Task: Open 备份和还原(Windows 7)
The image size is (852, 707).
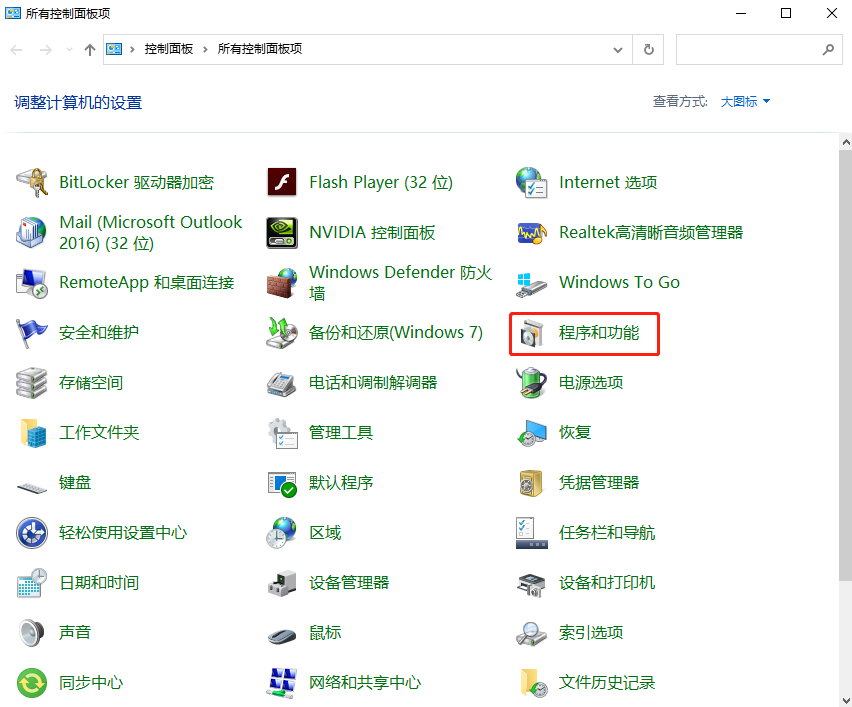Action: pos(394,332)
